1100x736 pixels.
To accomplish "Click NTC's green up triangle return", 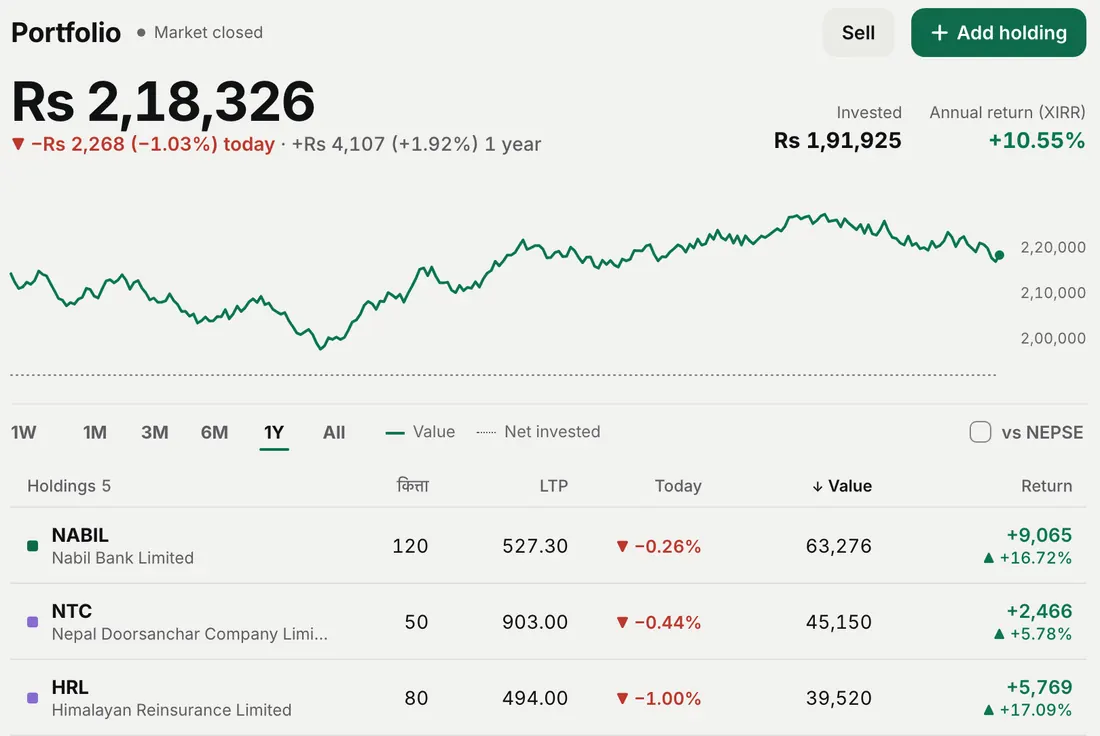I will (999, 634).
